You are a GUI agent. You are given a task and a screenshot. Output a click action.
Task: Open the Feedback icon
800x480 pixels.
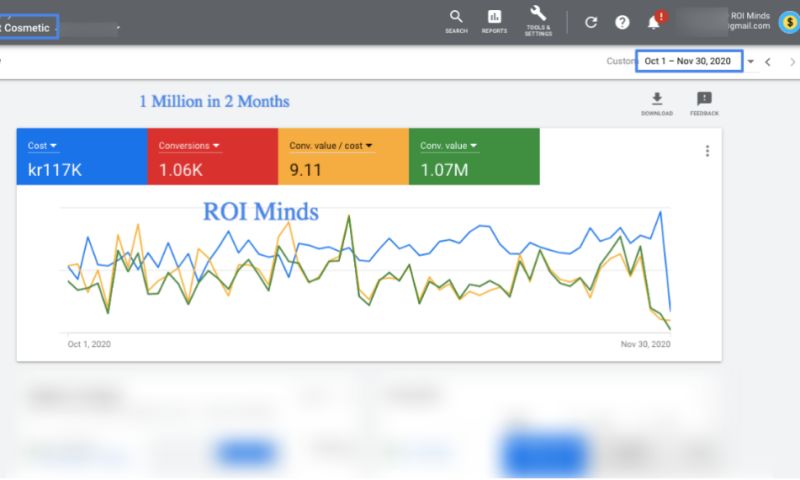tap(704, 102)
